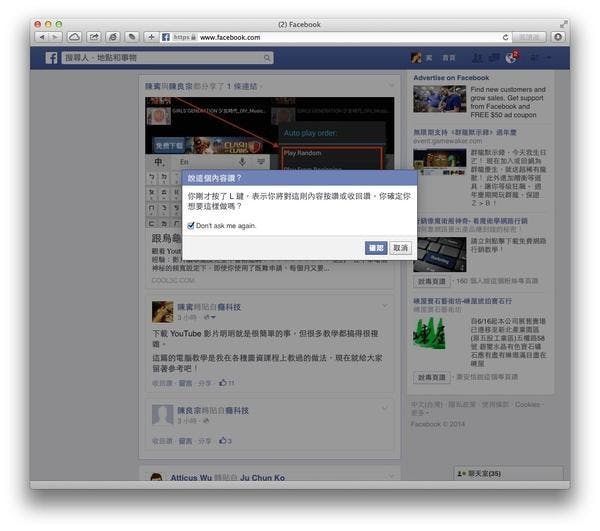
Task: Click the like thumb icon showing 11
Action: [223, 383]
